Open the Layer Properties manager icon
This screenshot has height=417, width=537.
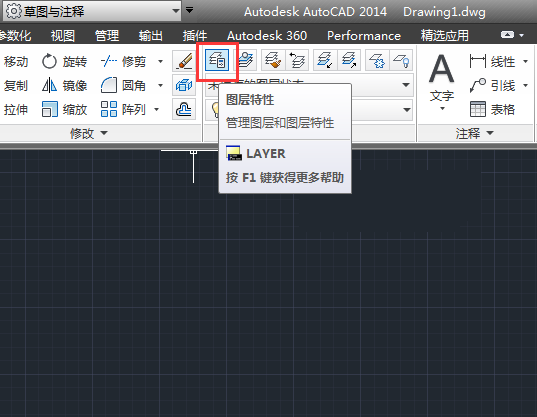click(217, 61)
